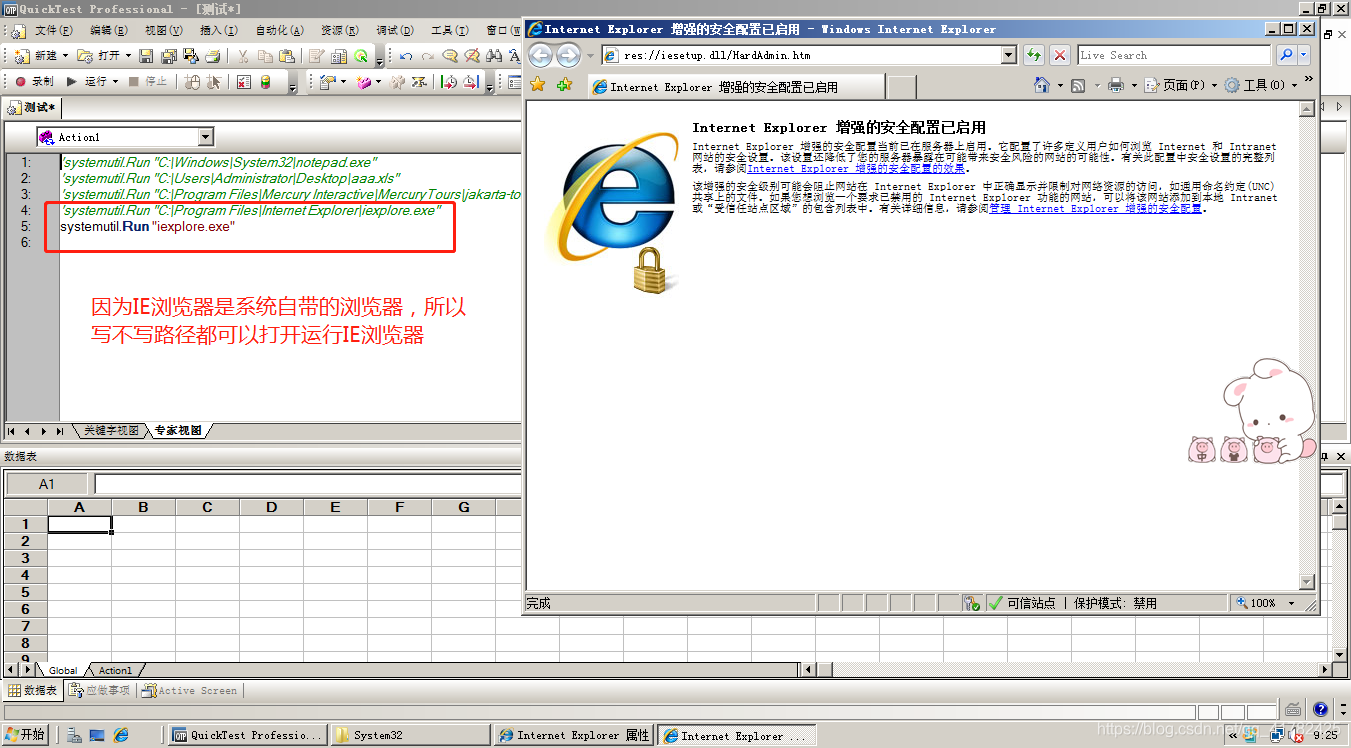Click the IE Favorites star icon

(538, 86)
